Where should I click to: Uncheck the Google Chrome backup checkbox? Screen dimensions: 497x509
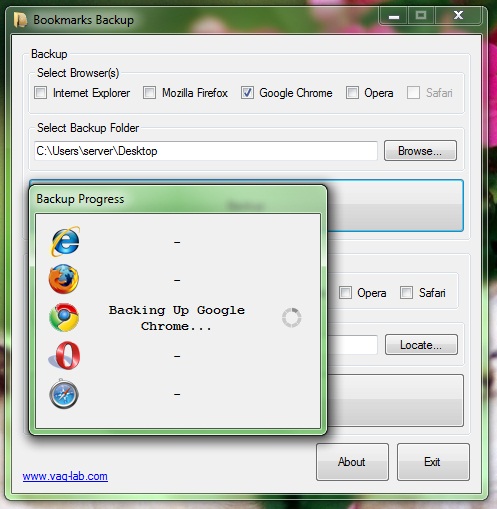coord(247,93)
